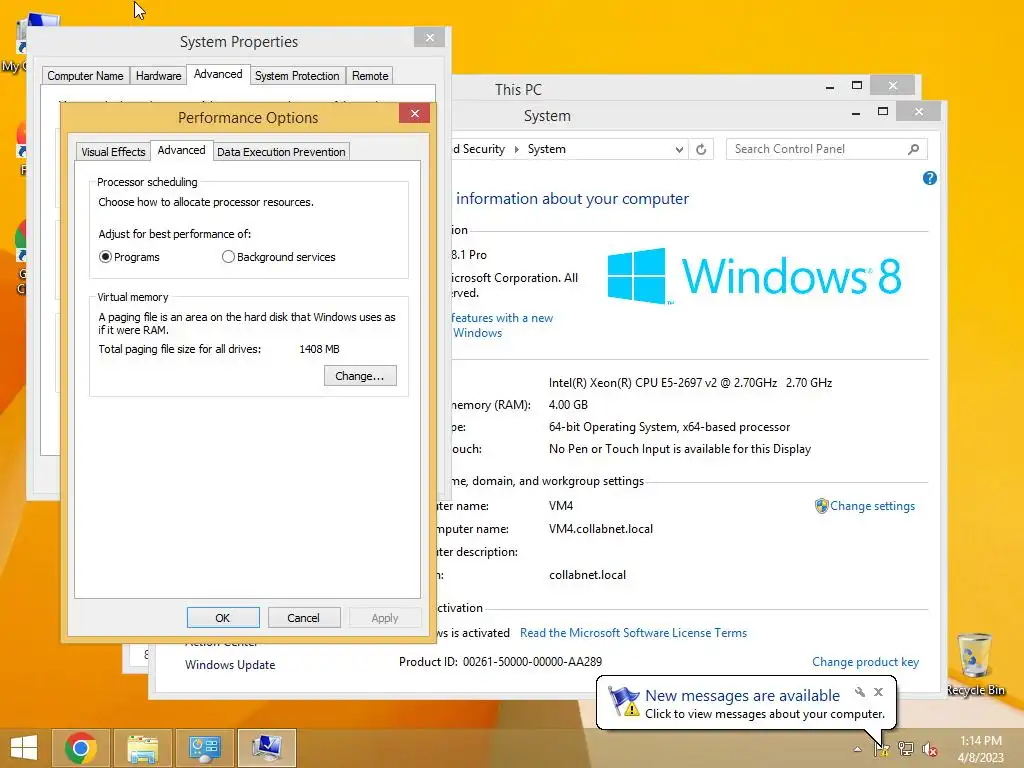This screenshot has height=768, width=1024.
Task: Click the shield icon beside Change settings
Action: 822,506
